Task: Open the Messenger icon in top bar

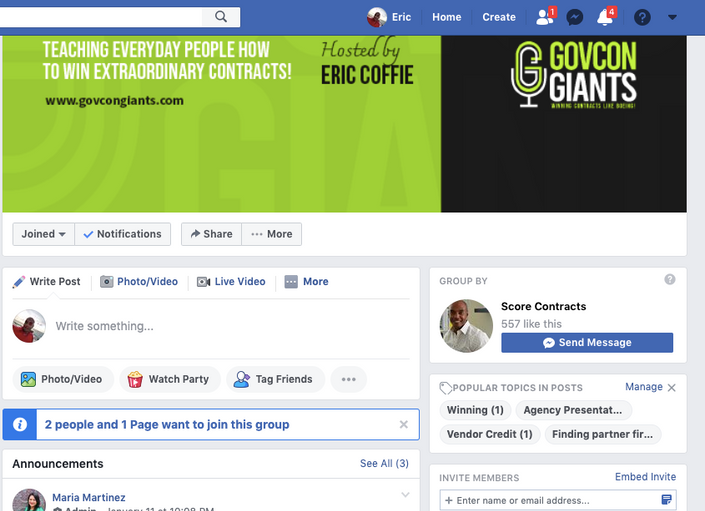Action: [x=575, y=18]
